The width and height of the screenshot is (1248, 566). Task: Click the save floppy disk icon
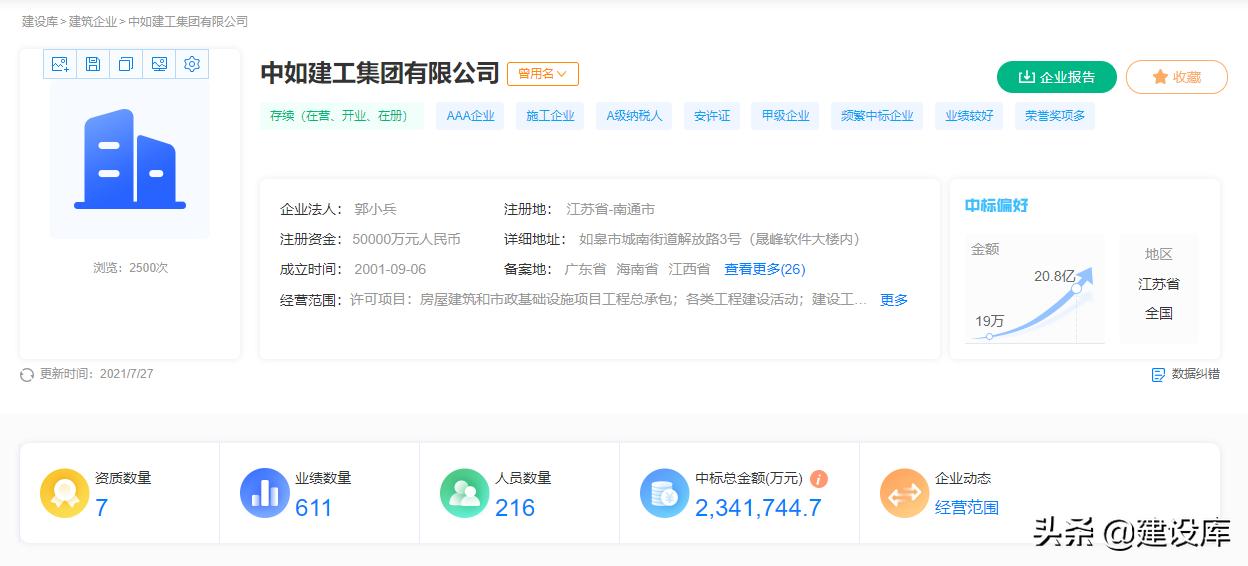[93, 64]
